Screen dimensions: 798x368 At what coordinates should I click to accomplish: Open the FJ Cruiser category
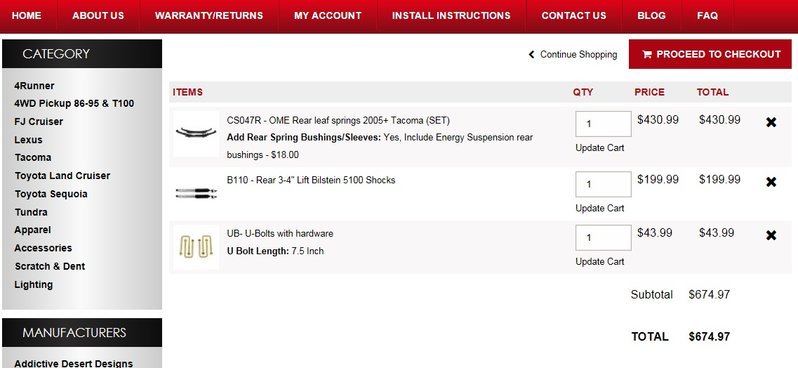click(39, 122)
